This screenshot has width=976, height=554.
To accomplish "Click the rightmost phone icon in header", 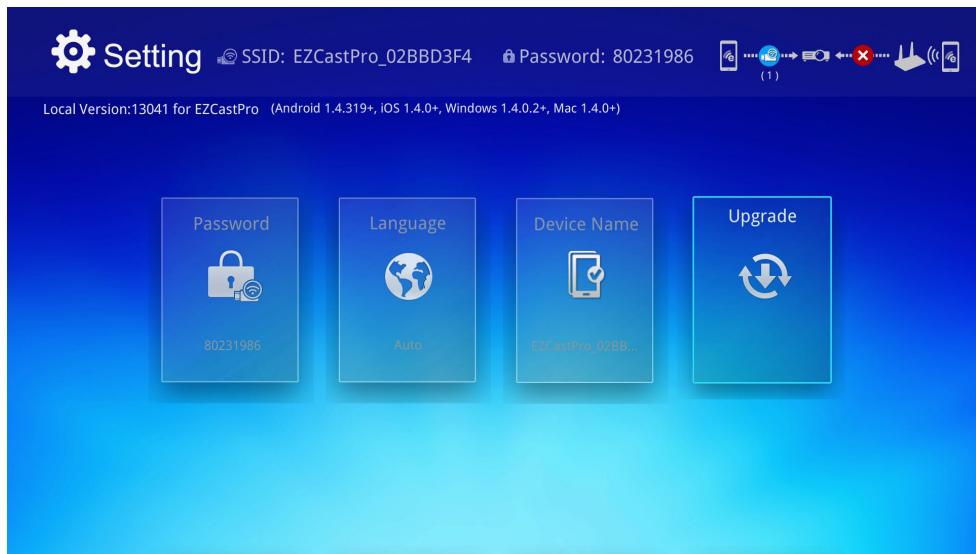I will coord(950,56).
